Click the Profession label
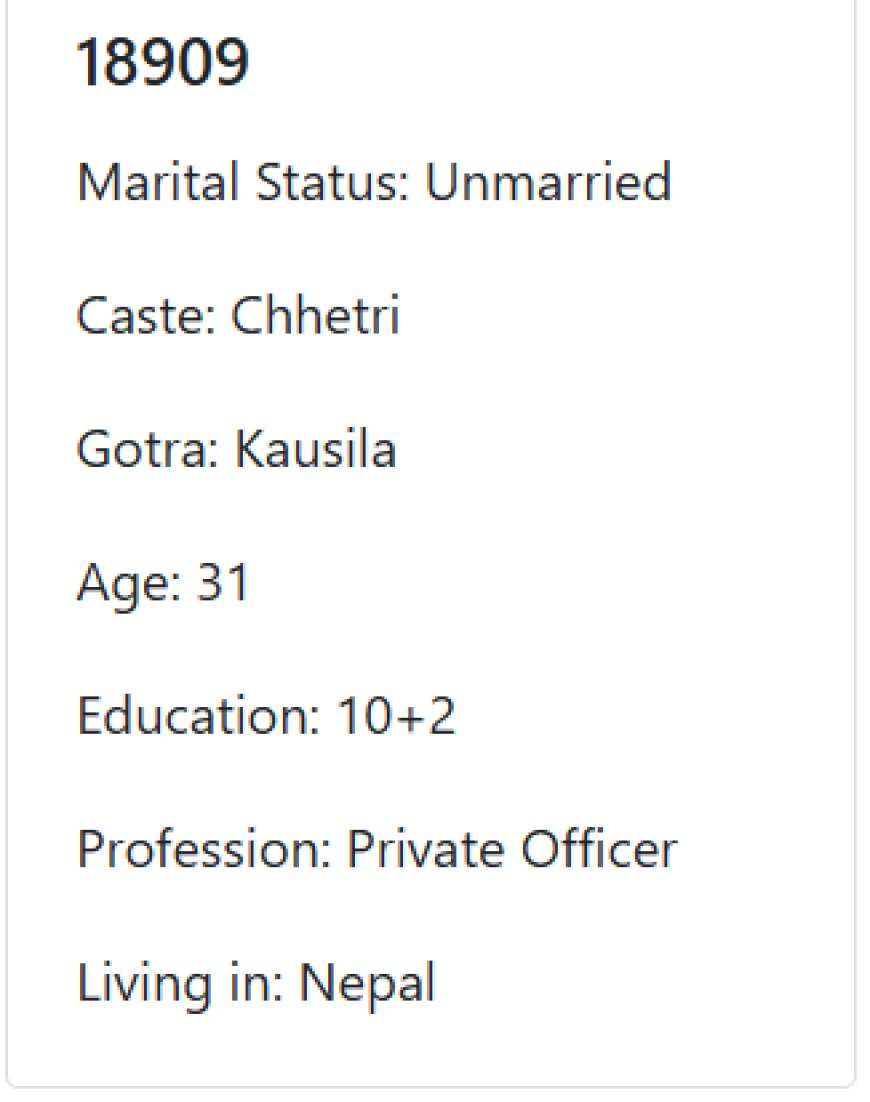 204,850
